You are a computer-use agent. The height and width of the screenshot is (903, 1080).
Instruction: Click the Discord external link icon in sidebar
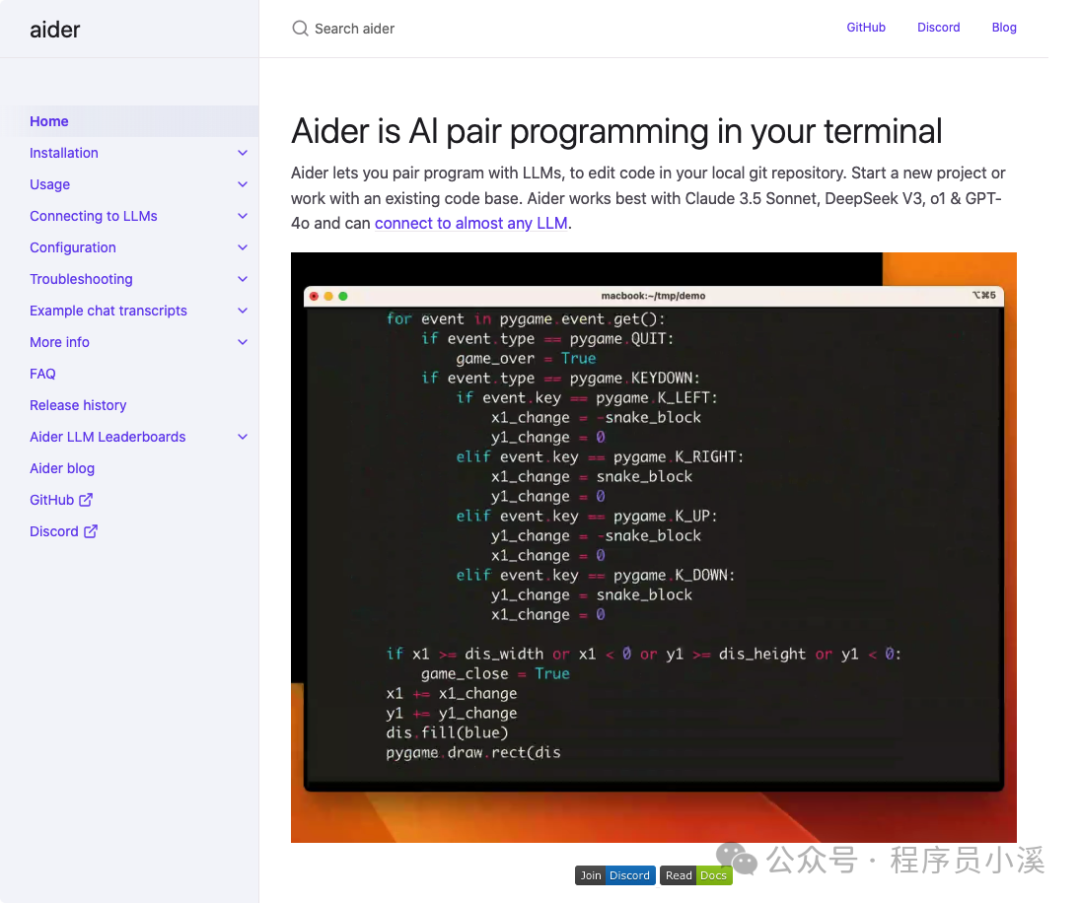pos(91,532)
